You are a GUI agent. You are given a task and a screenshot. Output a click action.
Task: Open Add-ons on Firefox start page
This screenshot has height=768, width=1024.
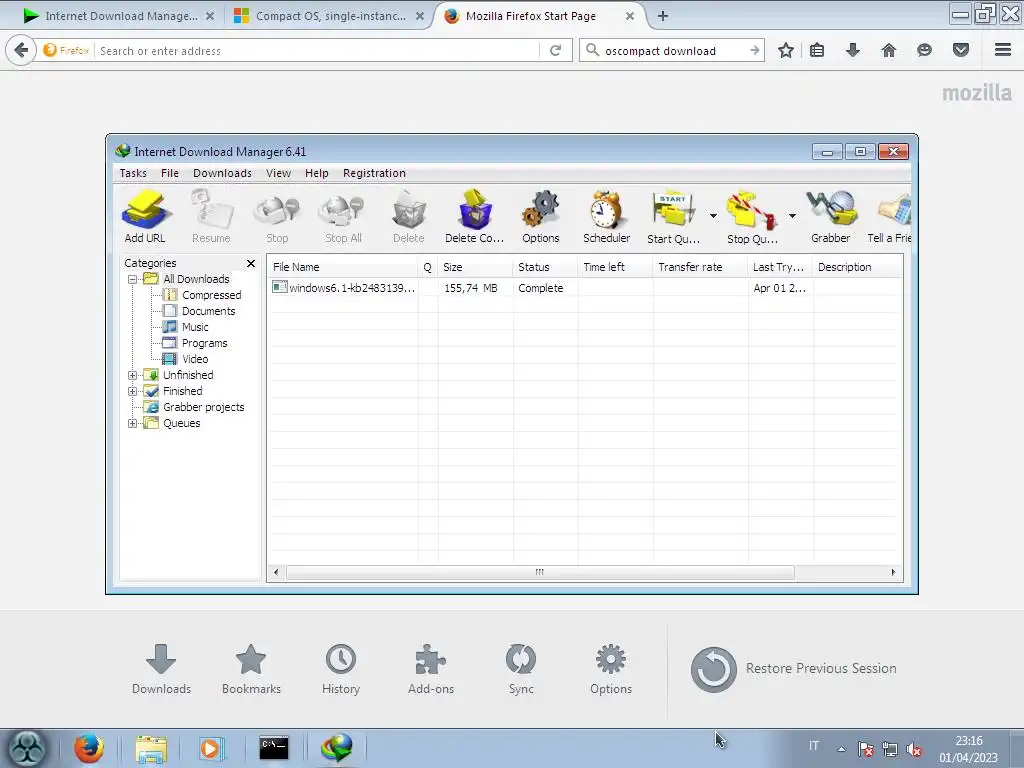(x=431, y=669)
